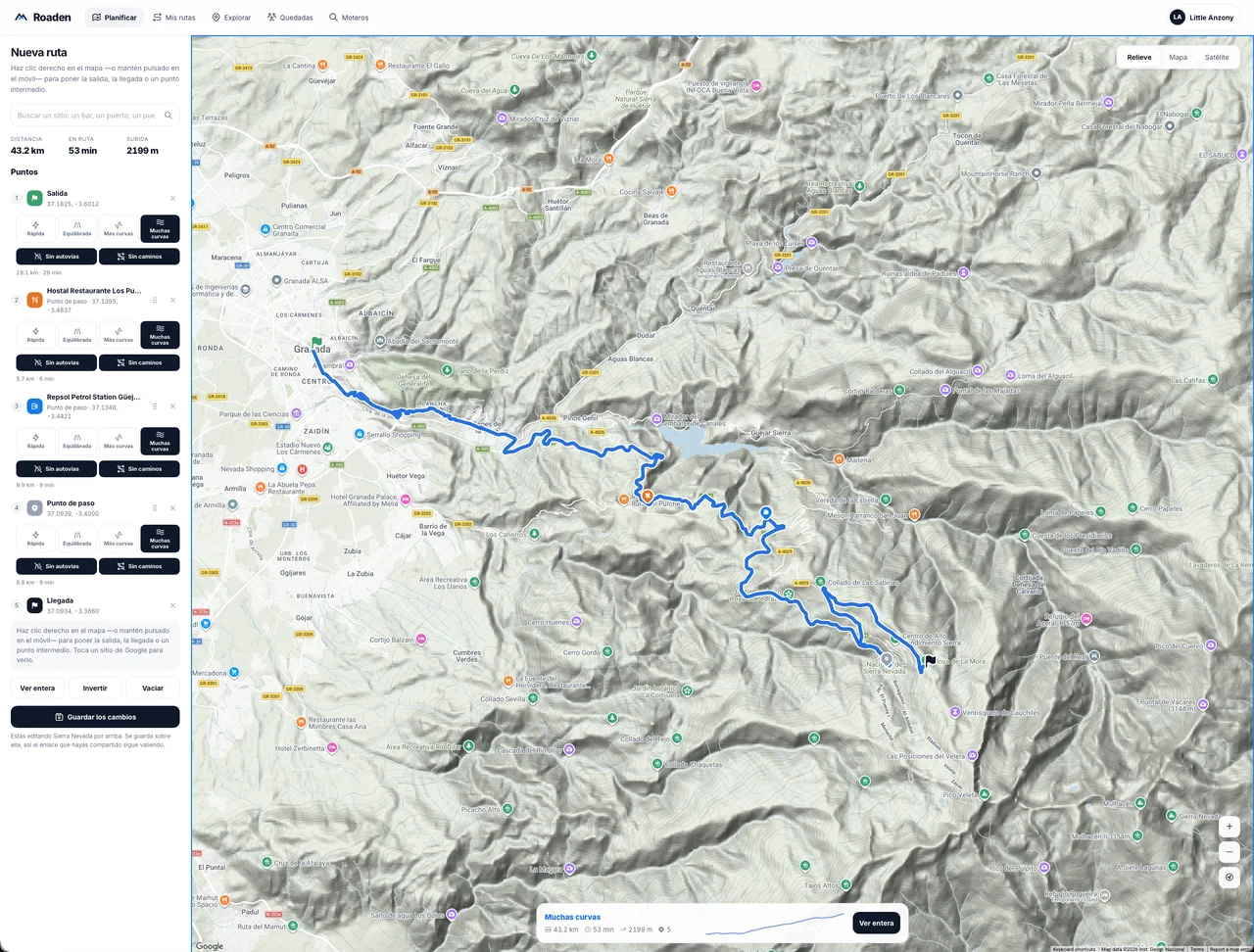Switch map style to Satélite
Screen dimensions: 1254x952
click(1217, 57)
